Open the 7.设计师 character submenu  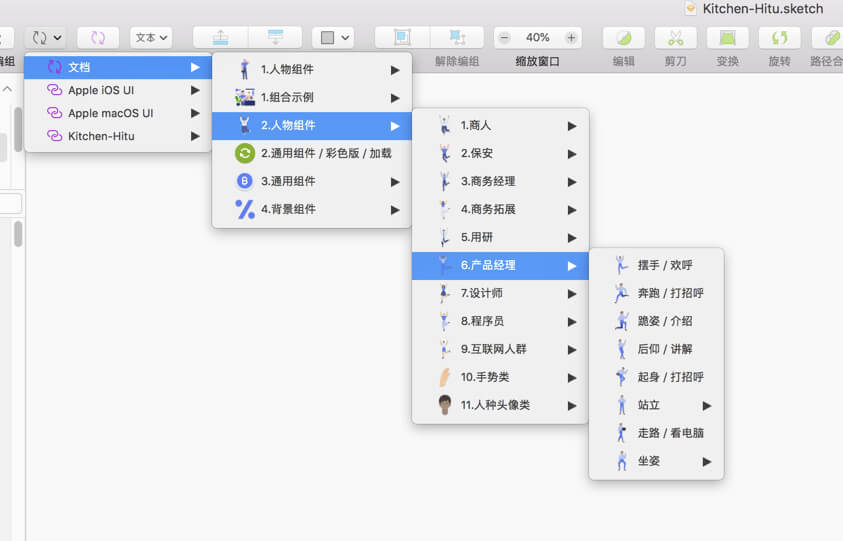pyautogui.click(x=501, y=293)
